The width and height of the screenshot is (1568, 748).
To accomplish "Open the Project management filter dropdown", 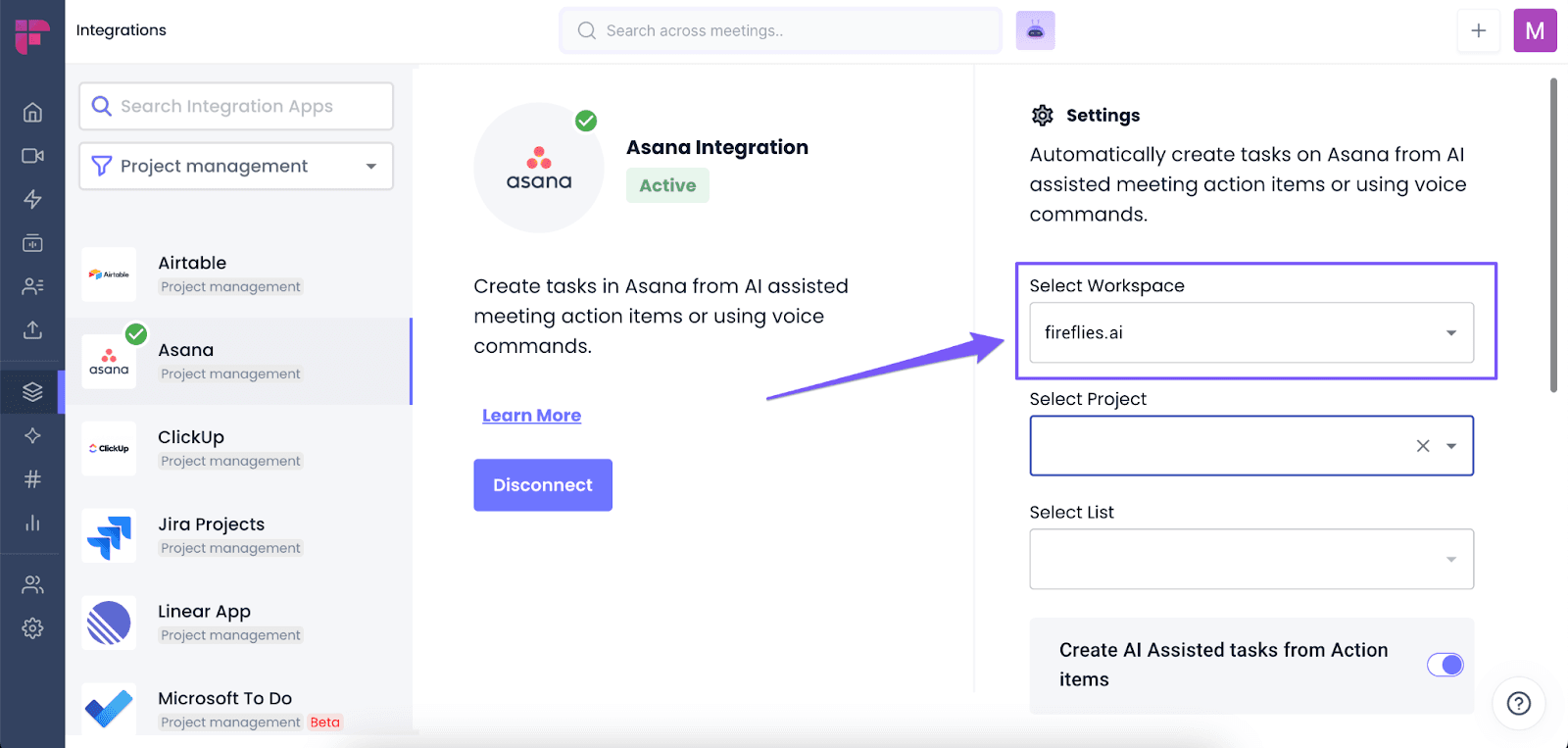I will 236,167.
